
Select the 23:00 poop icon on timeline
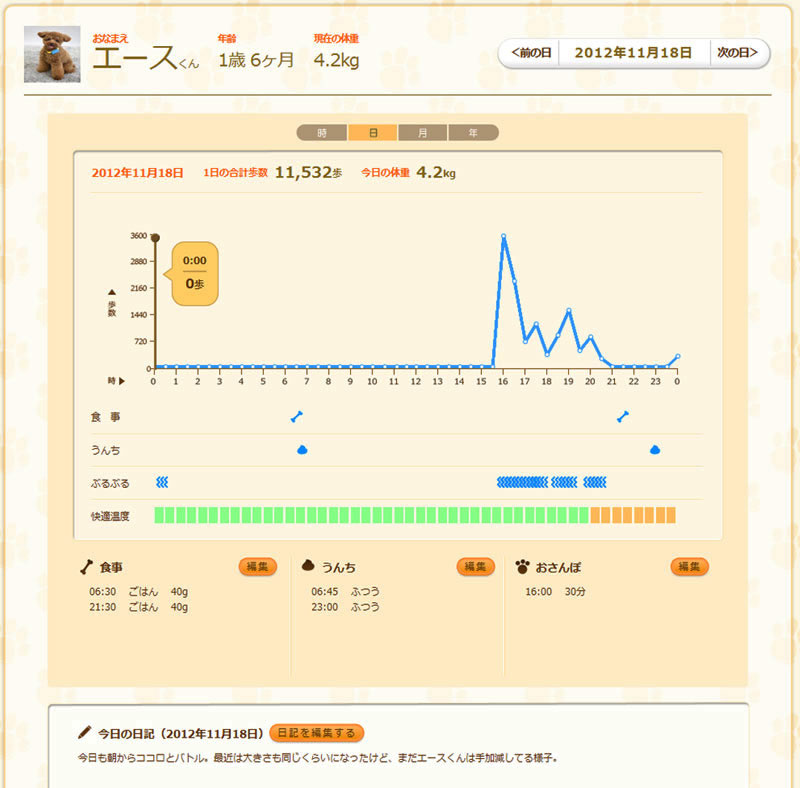coord(655,450)
